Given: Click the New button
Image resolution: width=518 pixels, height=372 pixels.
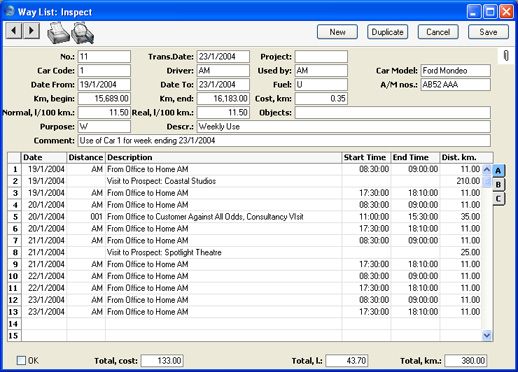Looking at the screenshot, I should pyautogui.click(x=337, y=32).
